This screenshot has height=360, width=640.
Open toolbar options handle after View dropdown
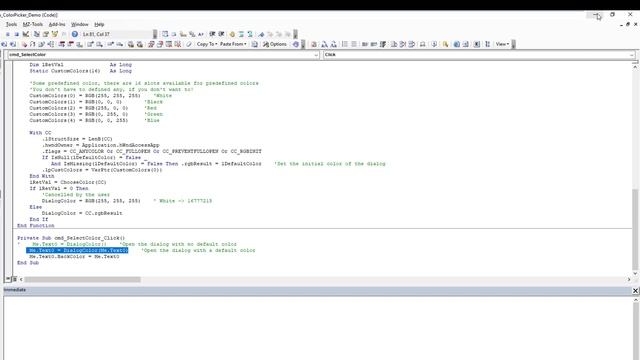coord(513,44)
